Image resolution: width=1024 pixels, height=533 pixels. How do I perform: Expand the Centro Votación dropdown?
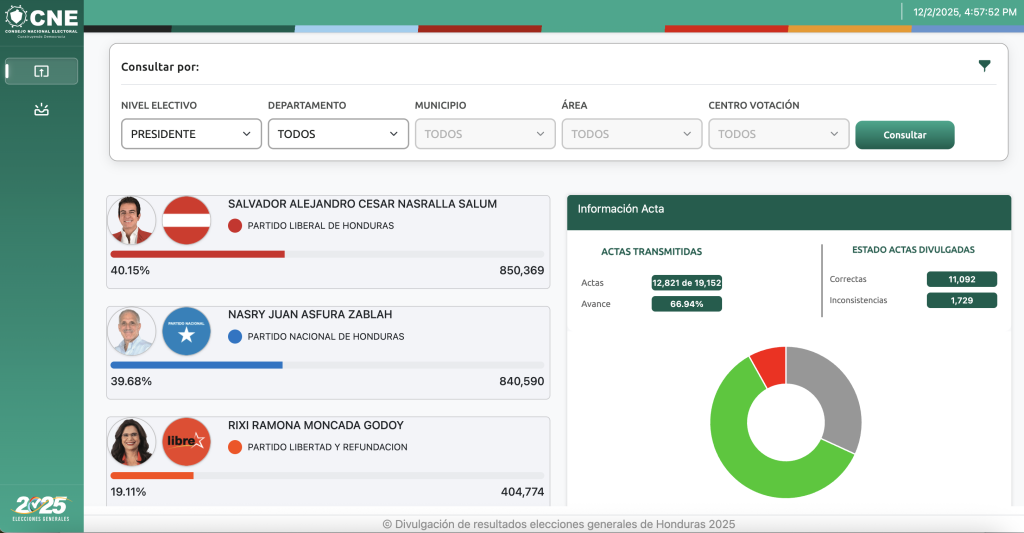point(779,134)
